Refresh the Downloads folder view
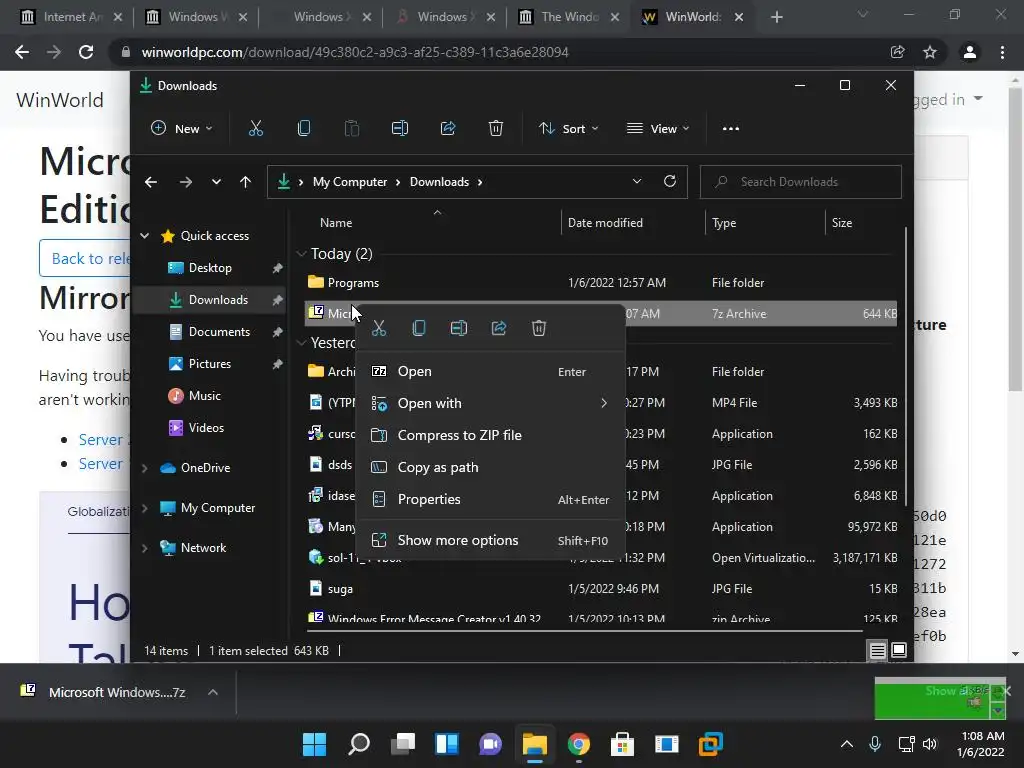Viewport: 1024px width, 768px height. coord(669,182)
